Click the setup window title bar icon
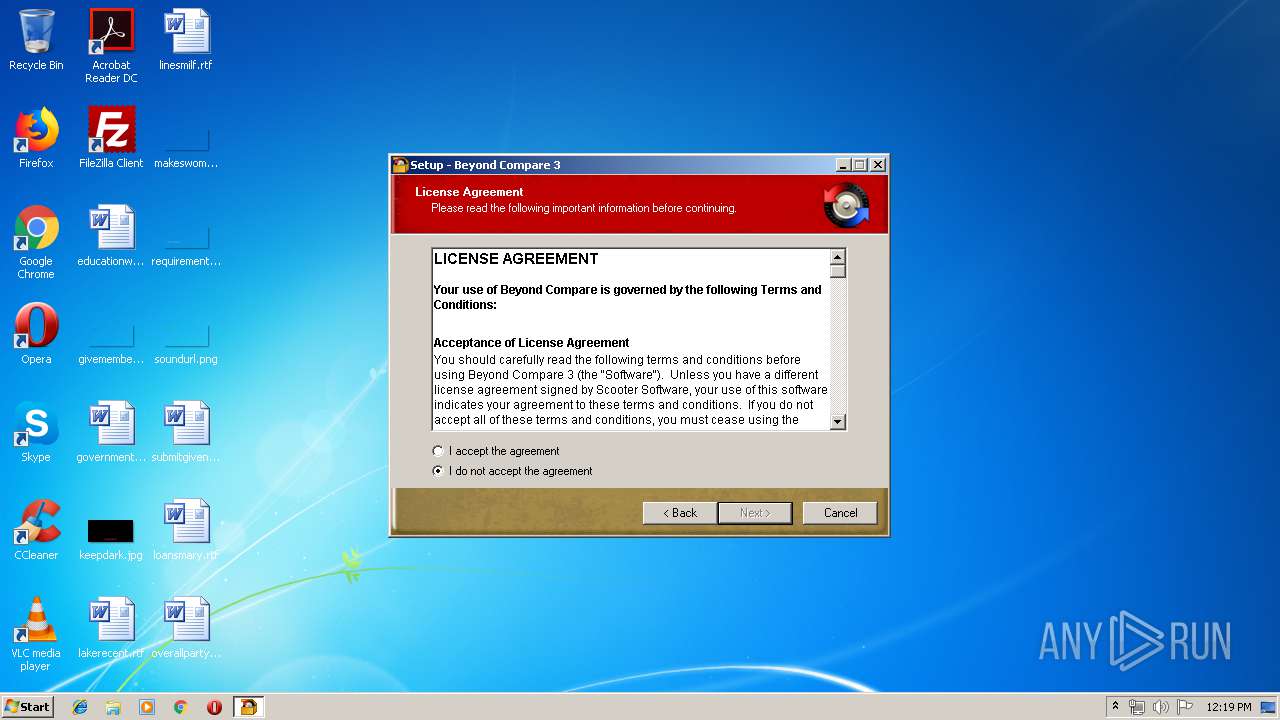The image size is (1280, 720). [400, 165]
